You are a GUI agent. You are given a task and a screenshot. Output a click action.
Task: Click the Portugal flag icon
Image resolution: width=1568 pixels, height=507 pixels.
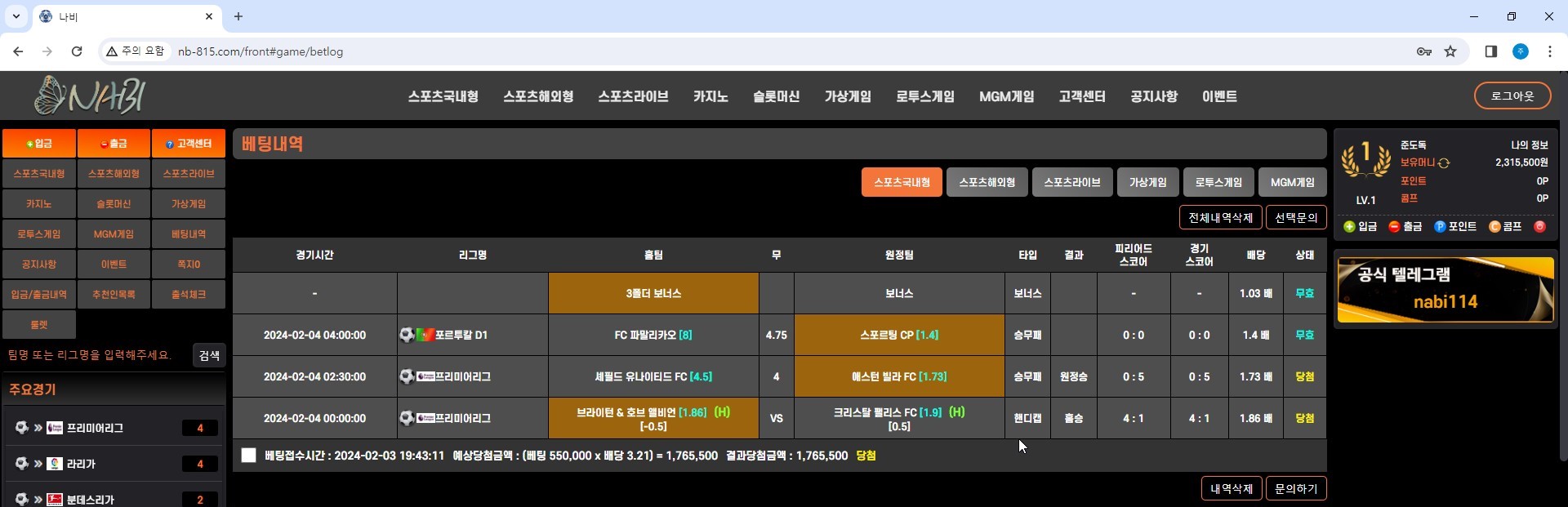pos(425,335)
